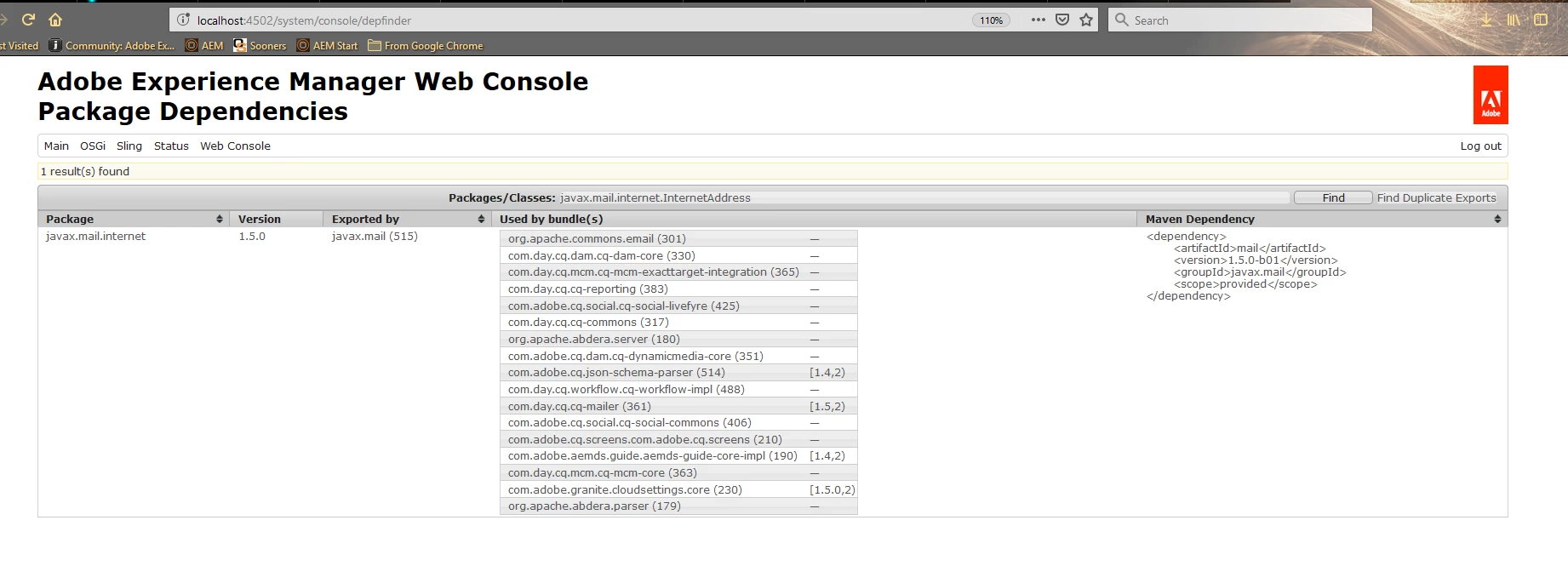Image resolution: width=1568 pixels, height=566 pixels.
Task: Reload the page with refresh icon
Action: coord(28,20)
